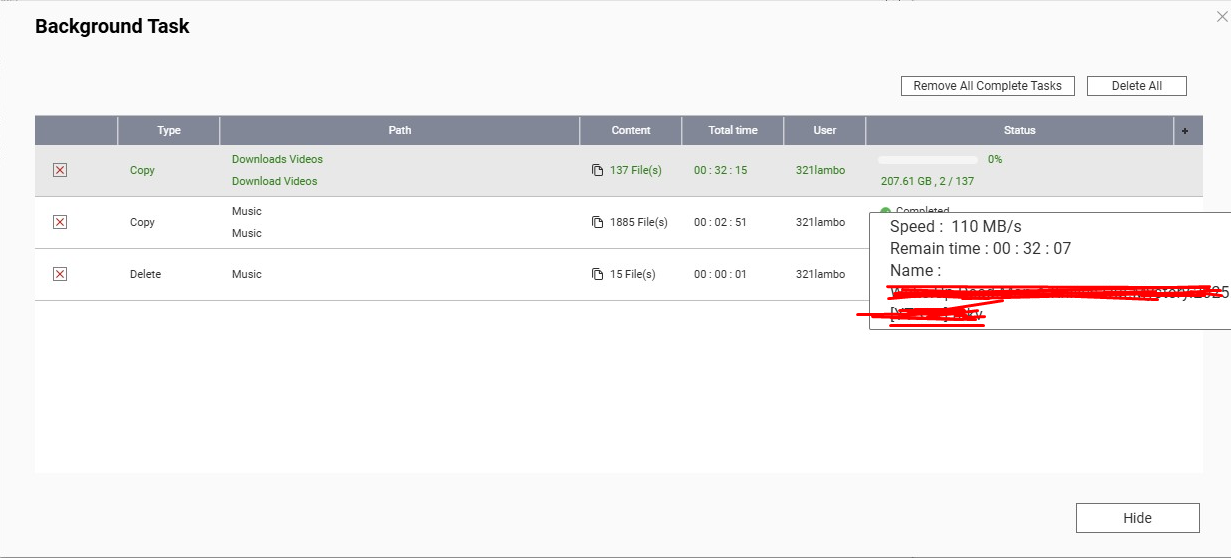Click the Status column header

point(1020,130)
